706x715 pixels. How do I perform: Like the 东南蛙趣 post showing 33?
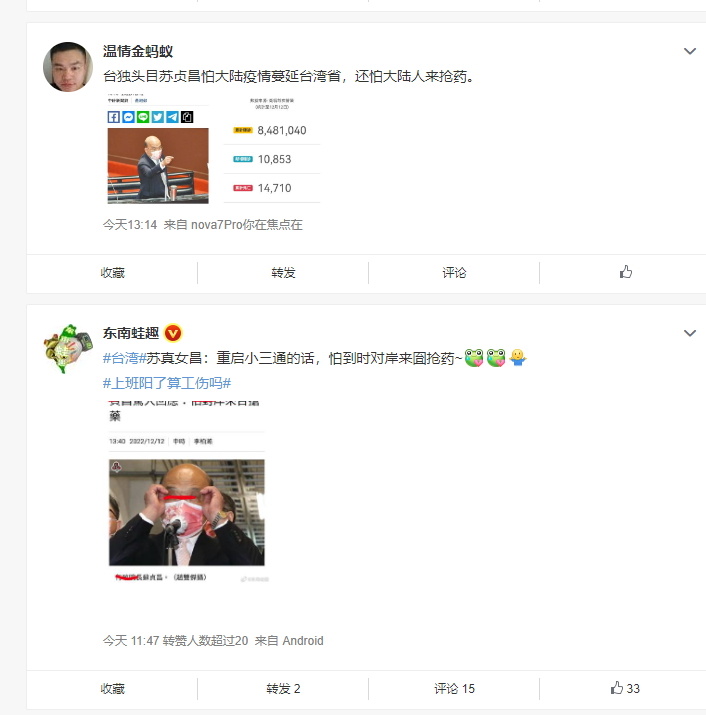pos(625,688)
